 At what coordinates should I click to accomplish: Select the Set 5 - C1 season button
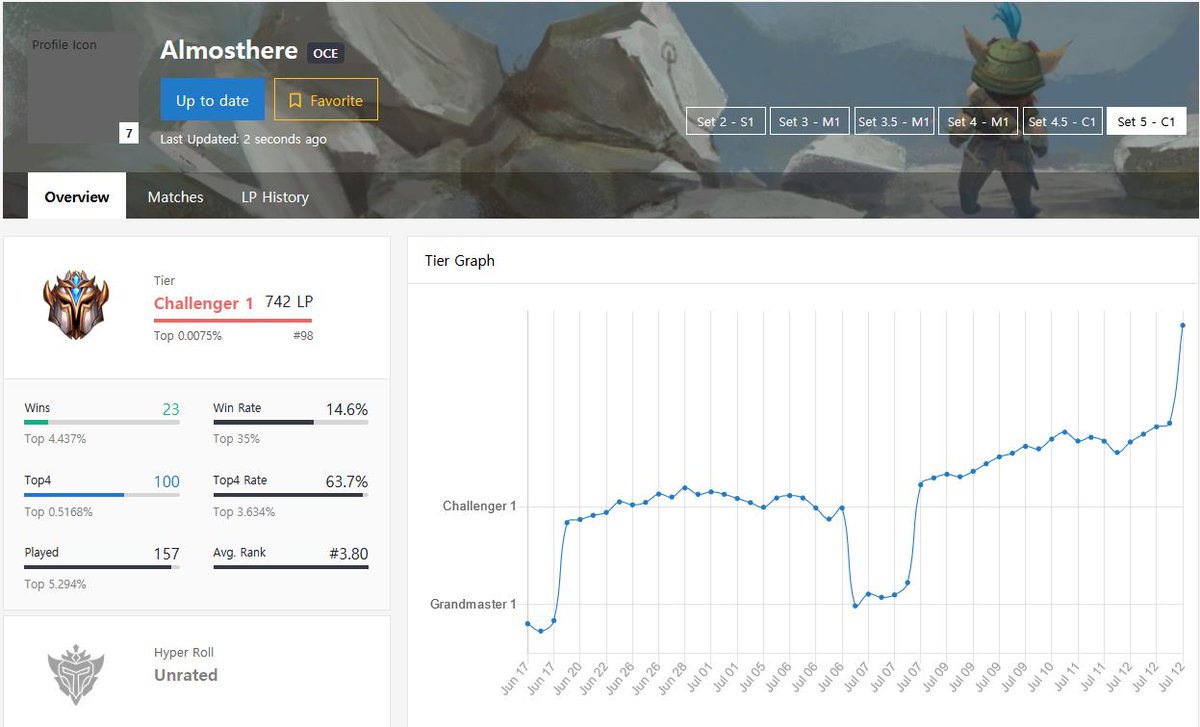pos(1146,121)
